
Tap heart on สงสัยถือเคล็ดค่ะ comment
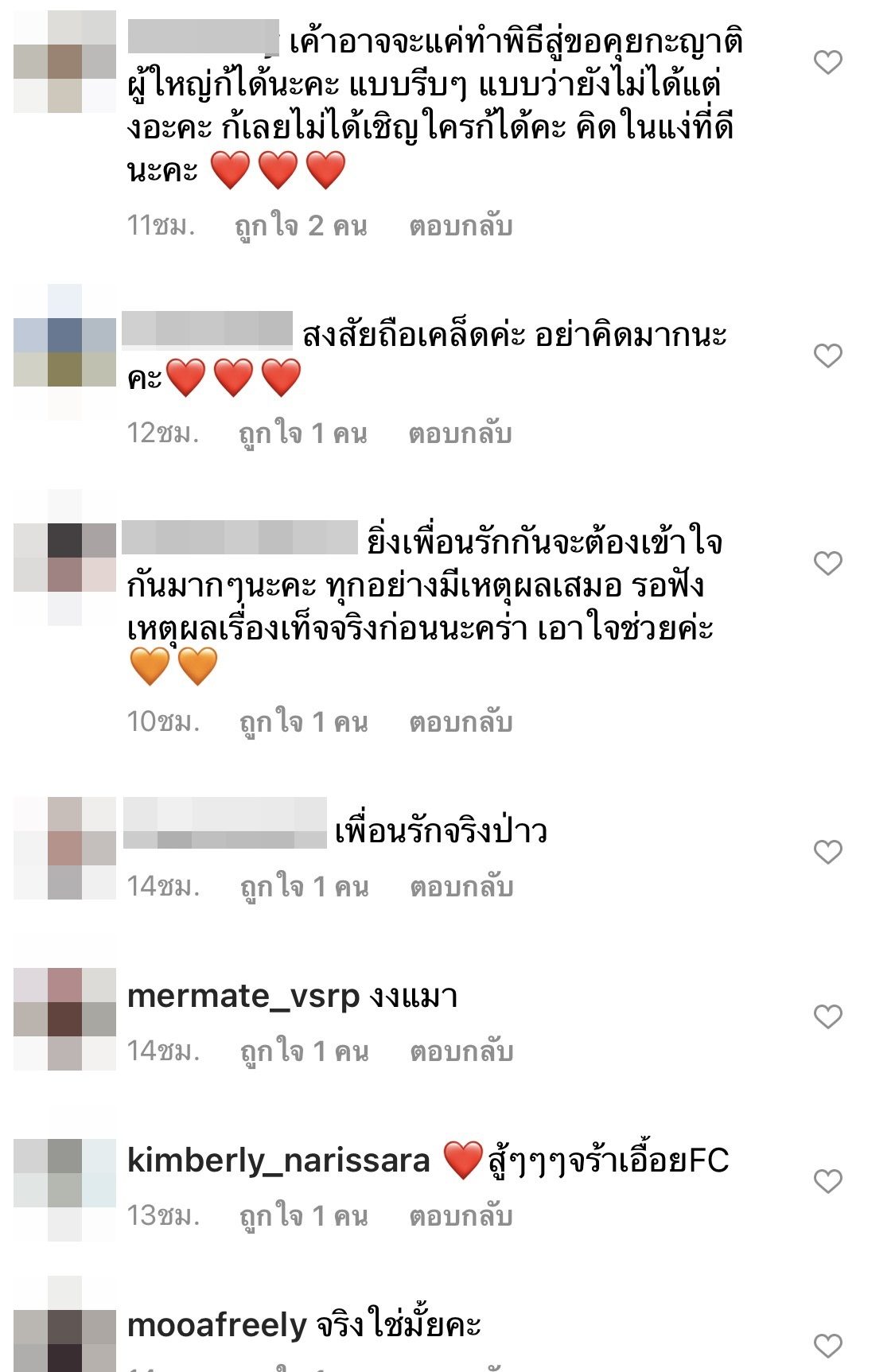[x=828, y=356]
